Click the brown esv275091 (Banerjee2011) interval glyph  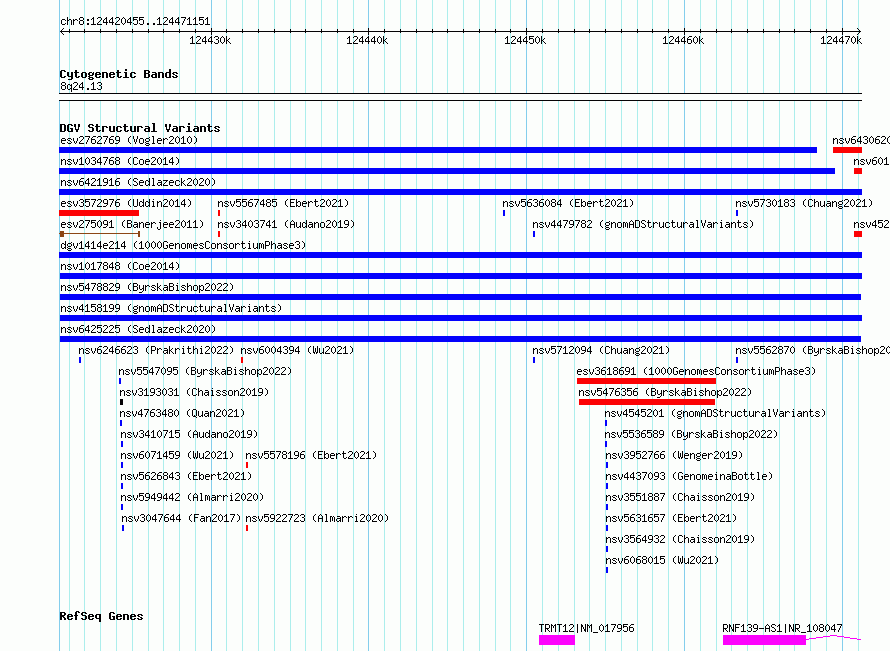(100, 234)
